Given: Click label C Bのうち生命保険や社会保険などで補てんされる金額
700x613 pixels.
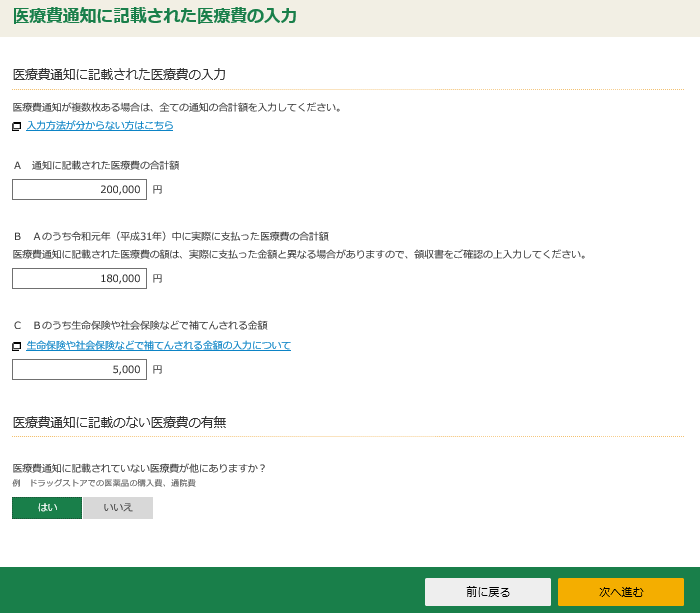Looking at the screenshot, I should (x=140, y=325).
